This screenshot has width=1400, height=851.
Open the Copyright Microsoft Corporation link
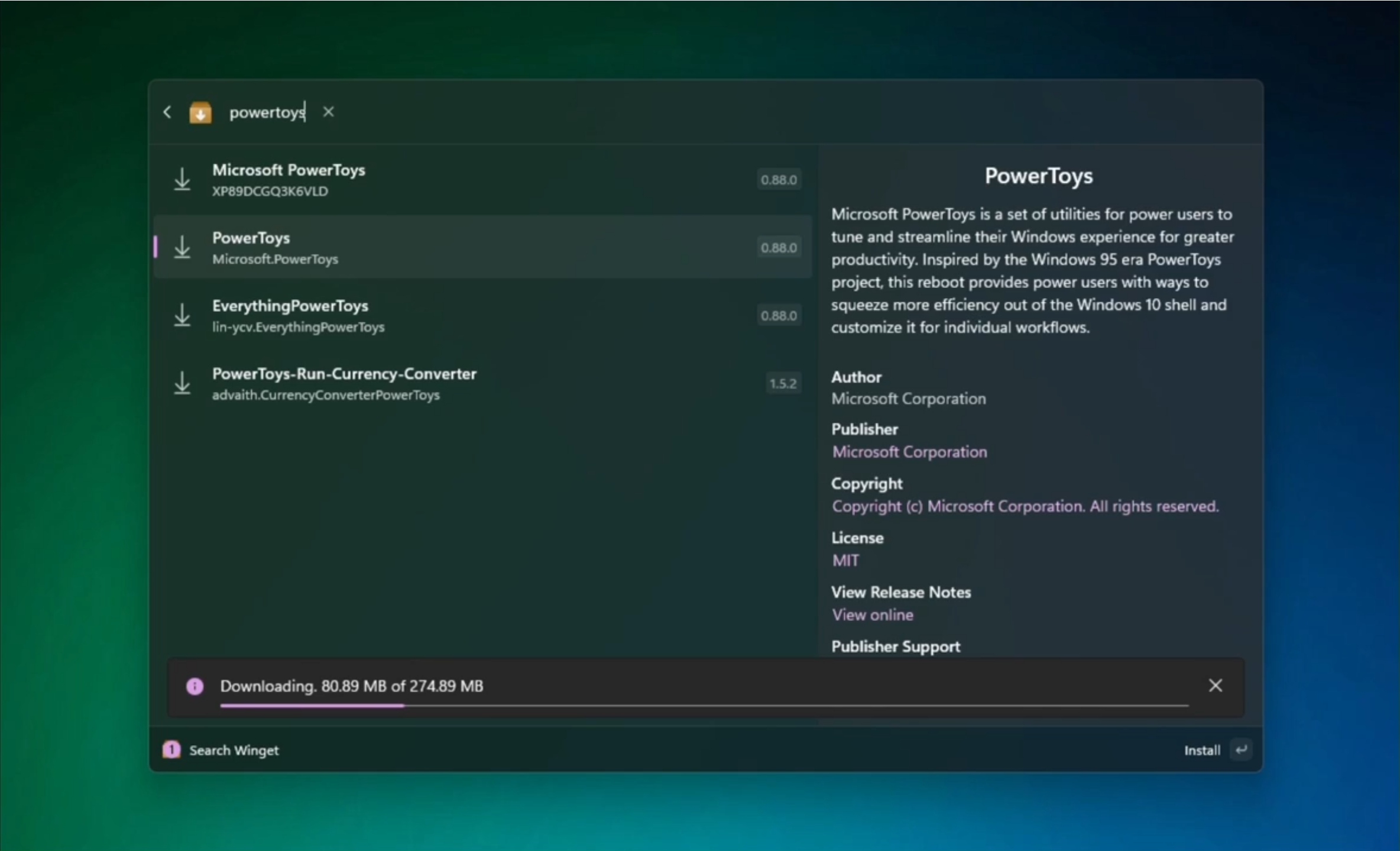coord(1025,506)
